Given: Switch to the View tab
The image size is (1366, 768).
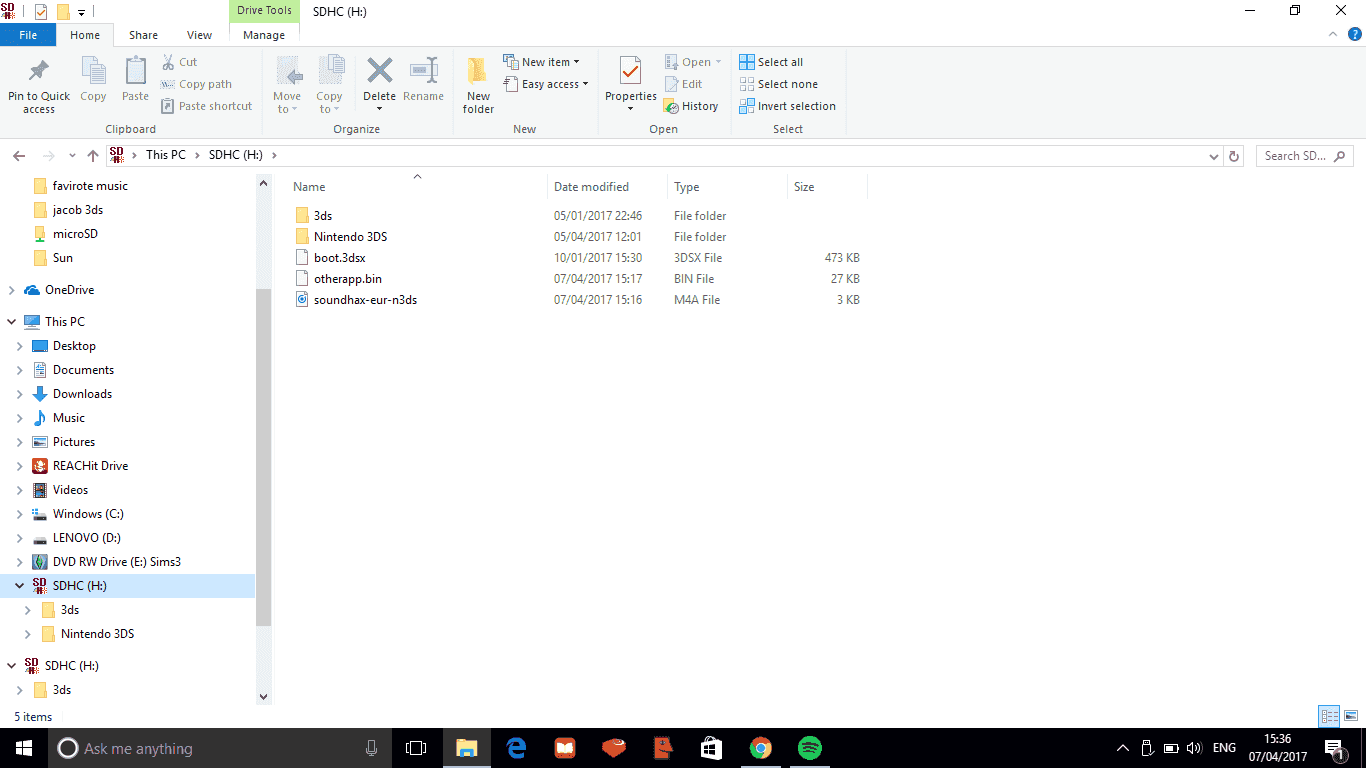Looking at the screenshot, I should click(200, 35).
